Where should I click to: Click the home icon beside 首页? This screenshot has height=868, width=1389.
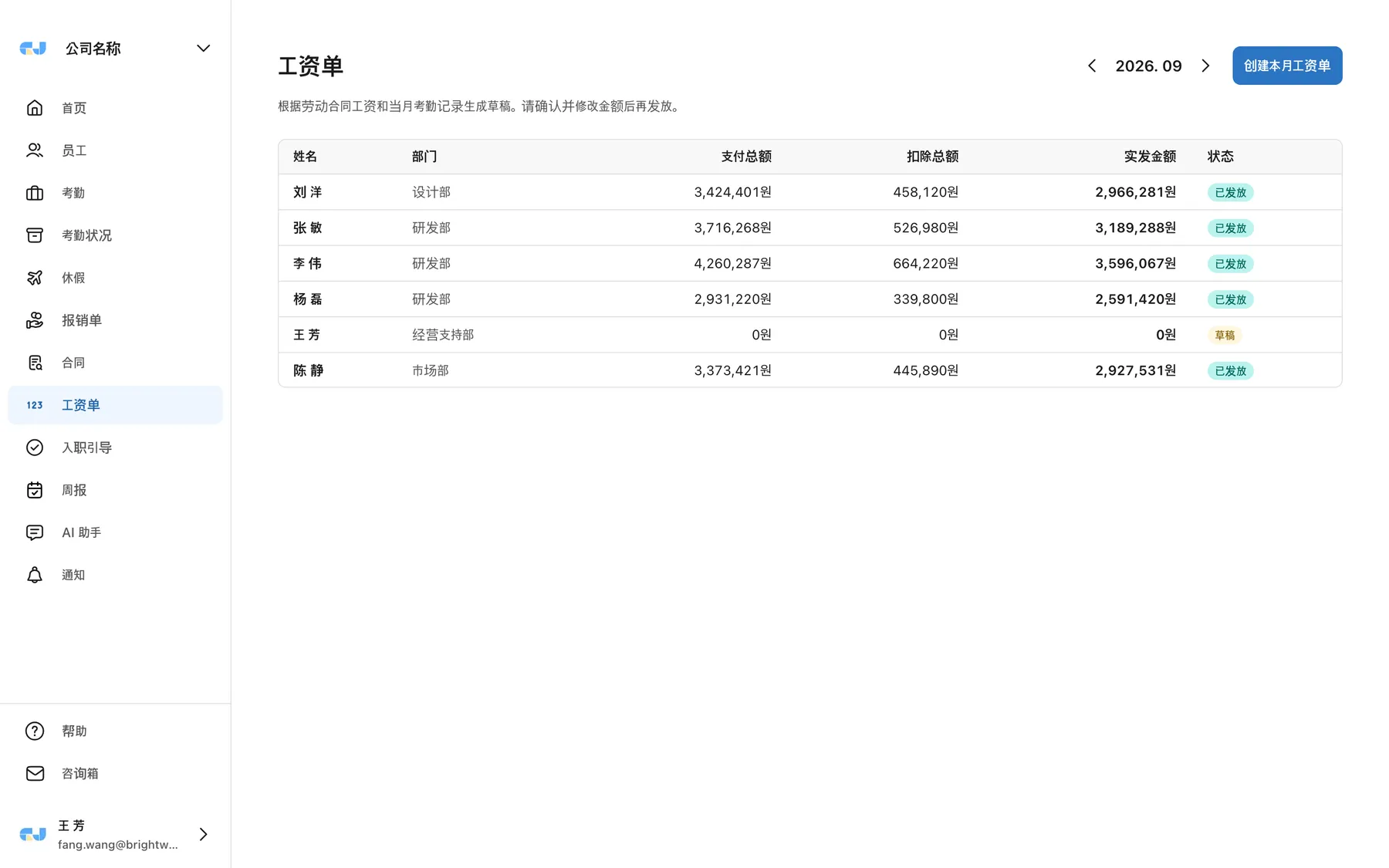pos(35,108)
